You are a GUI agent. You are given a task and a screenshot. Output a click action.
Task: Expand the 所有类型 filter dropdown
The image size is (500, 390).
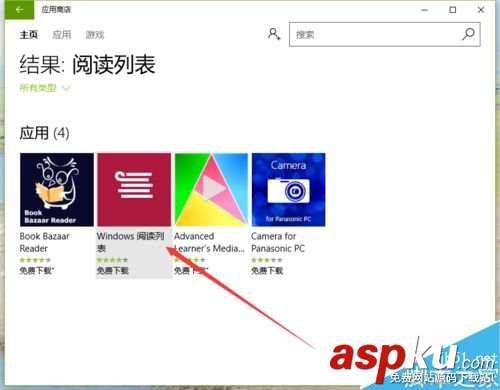tap(45, 88)
